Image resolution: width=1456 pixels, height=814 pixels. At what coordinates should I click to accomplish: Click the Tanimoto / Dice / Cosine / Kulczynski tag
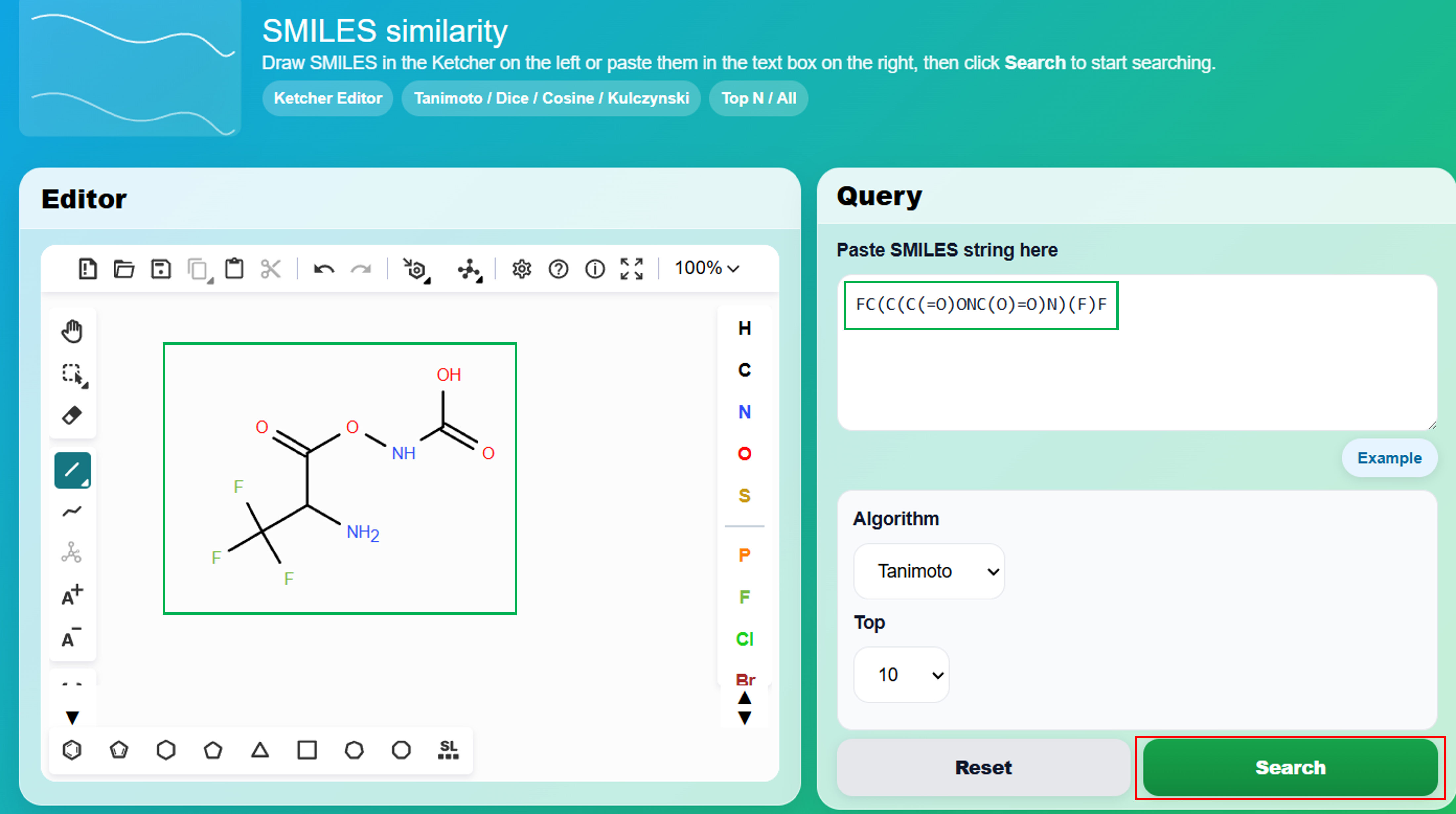551,98
